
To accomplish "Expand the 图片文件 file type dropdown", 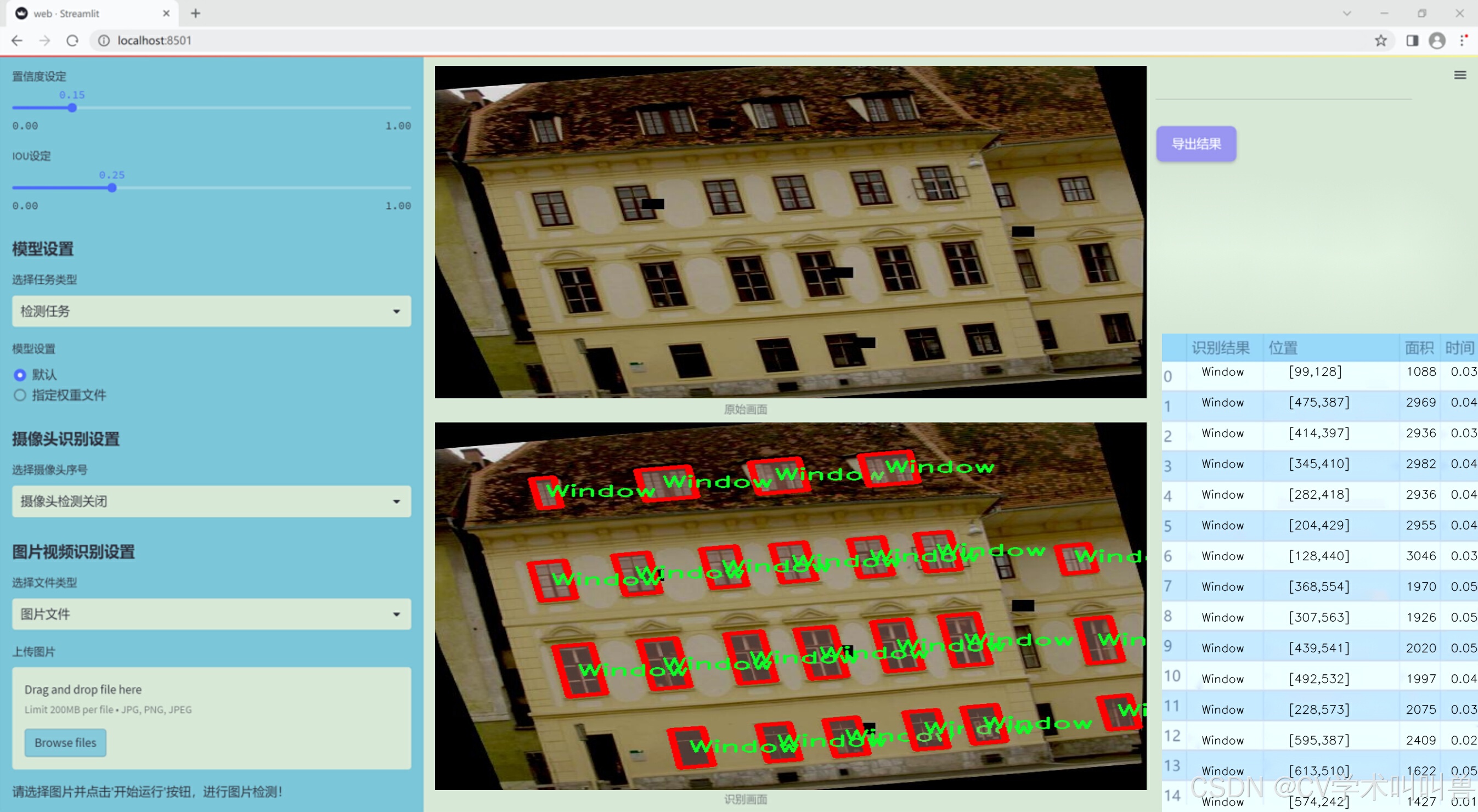I will click(x=211, y=614).
